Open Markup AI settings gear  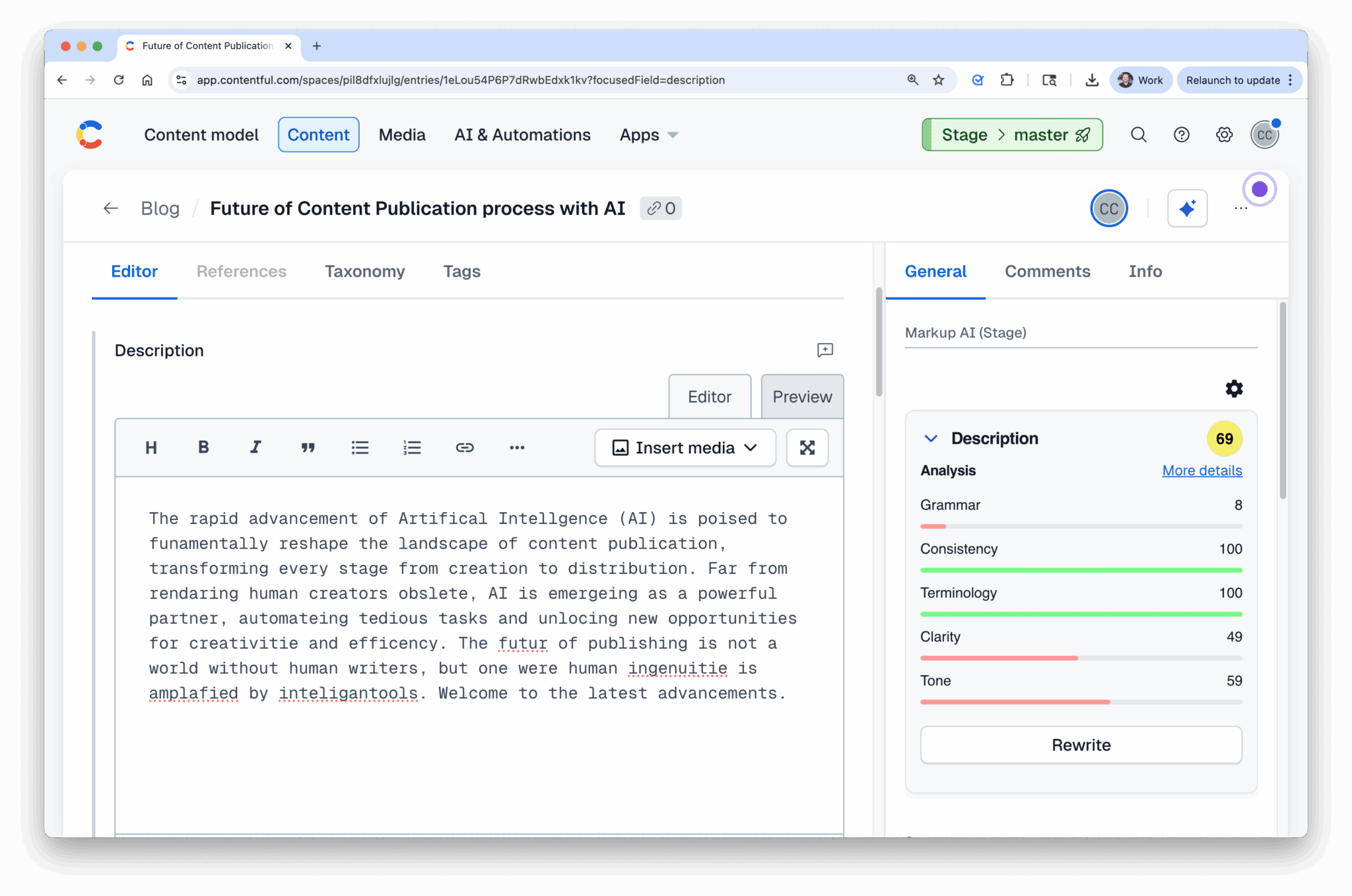(1234, 389)
